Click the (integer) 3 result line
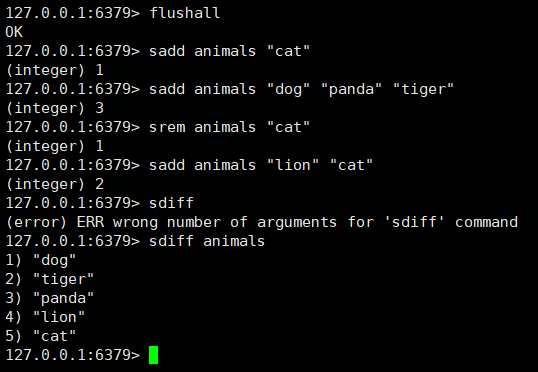538x372 pixels. click(x=55, y=108)
